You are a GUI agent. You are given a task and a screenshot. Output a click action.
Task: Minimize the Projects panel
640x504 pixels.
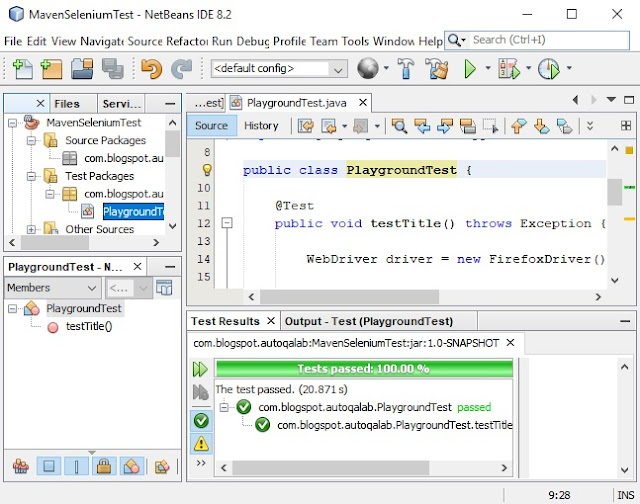170,104
